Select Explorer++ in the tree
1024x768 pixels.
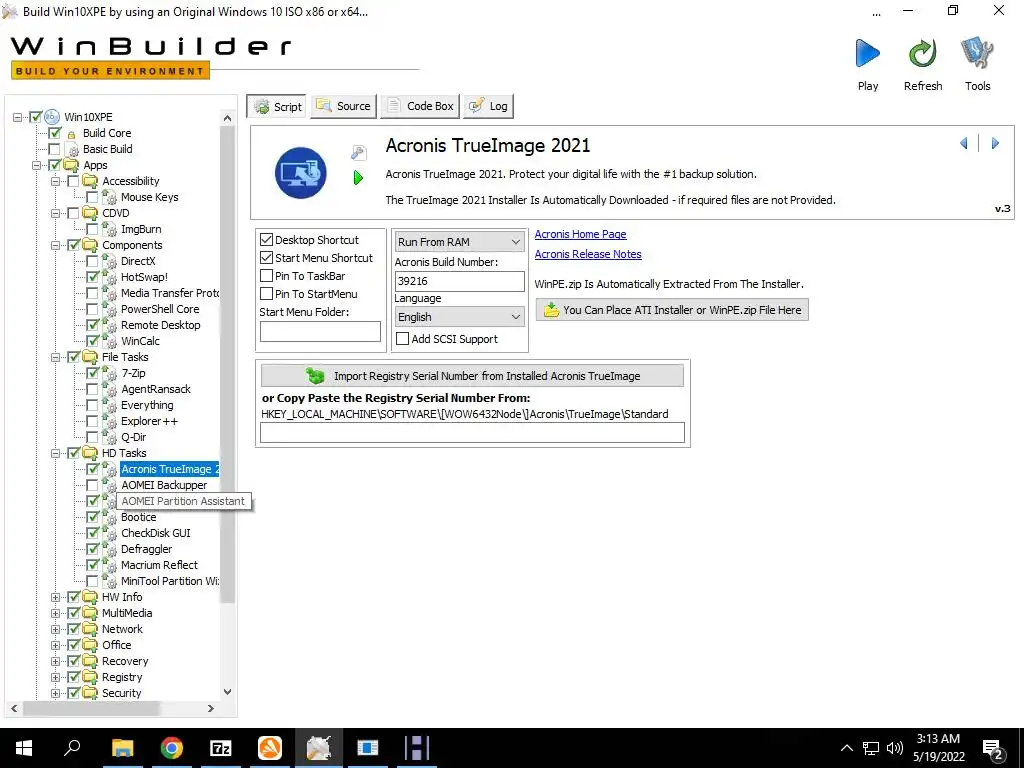150,421
